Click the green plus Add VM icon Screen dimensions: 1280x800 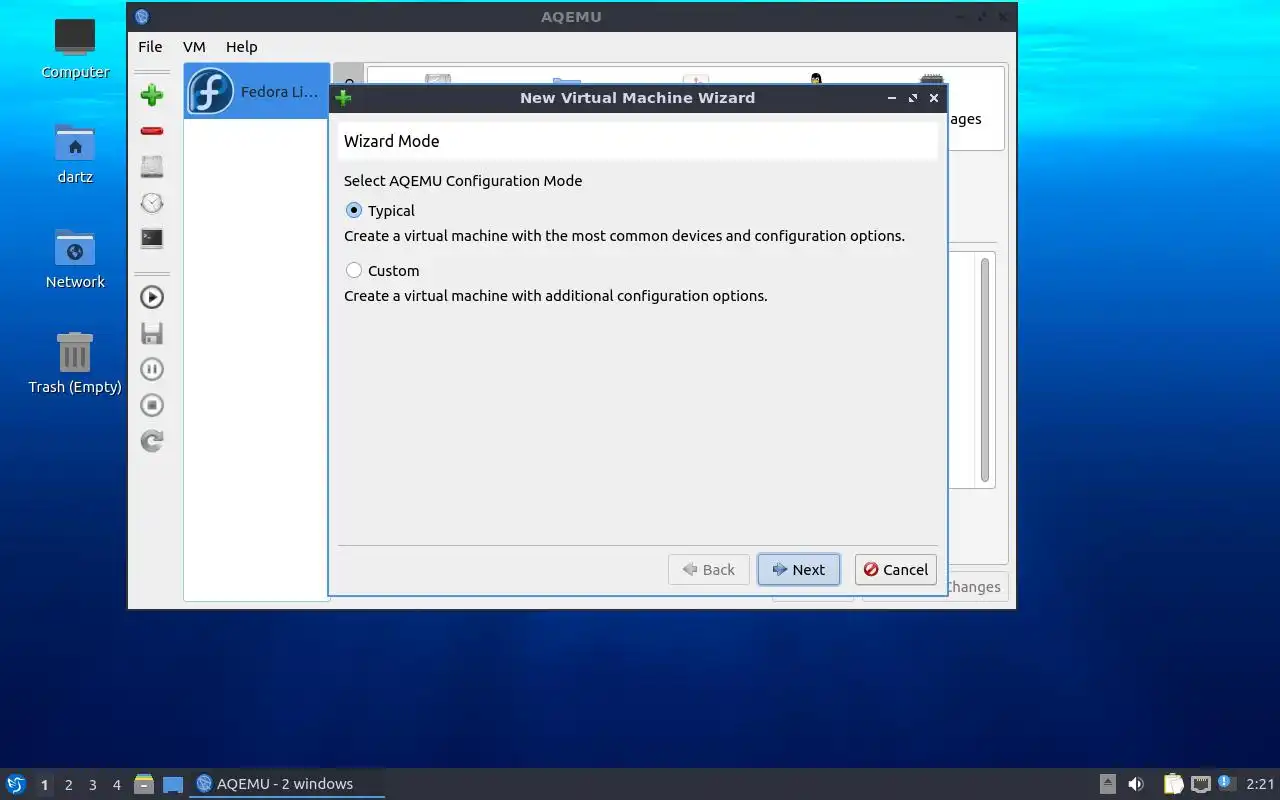tap(152, 95)
